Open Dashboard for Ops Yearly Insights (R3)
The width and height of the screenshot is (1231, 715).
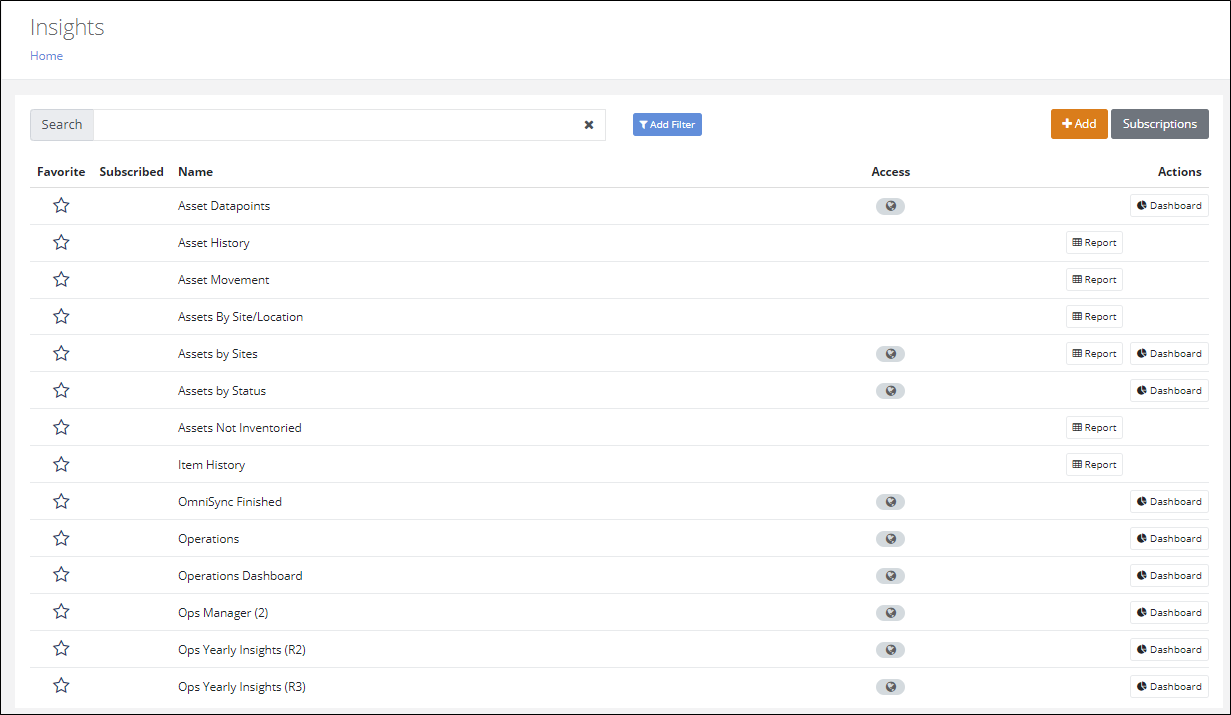[1169, 687]
